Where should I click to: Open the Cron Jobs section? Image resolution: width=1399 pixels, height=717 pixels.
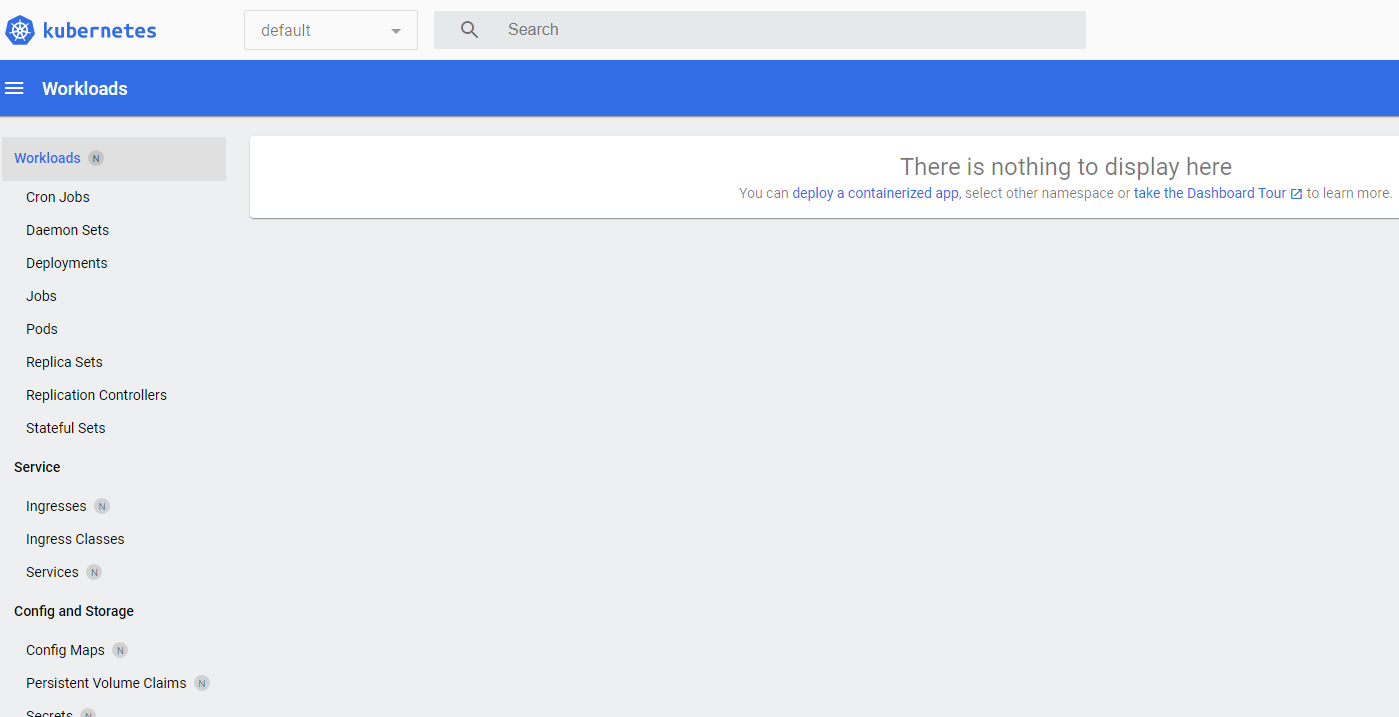click(x=58, y=197)
